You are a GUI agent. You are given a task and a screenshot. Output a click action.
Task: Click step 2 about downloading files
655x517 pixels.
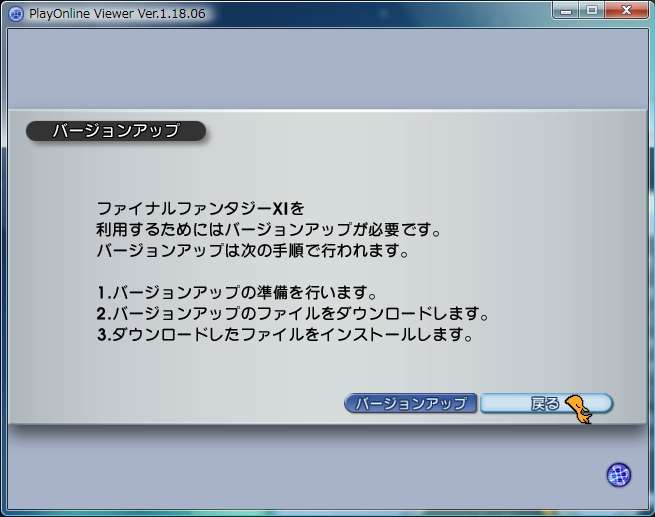click(292, 313)
